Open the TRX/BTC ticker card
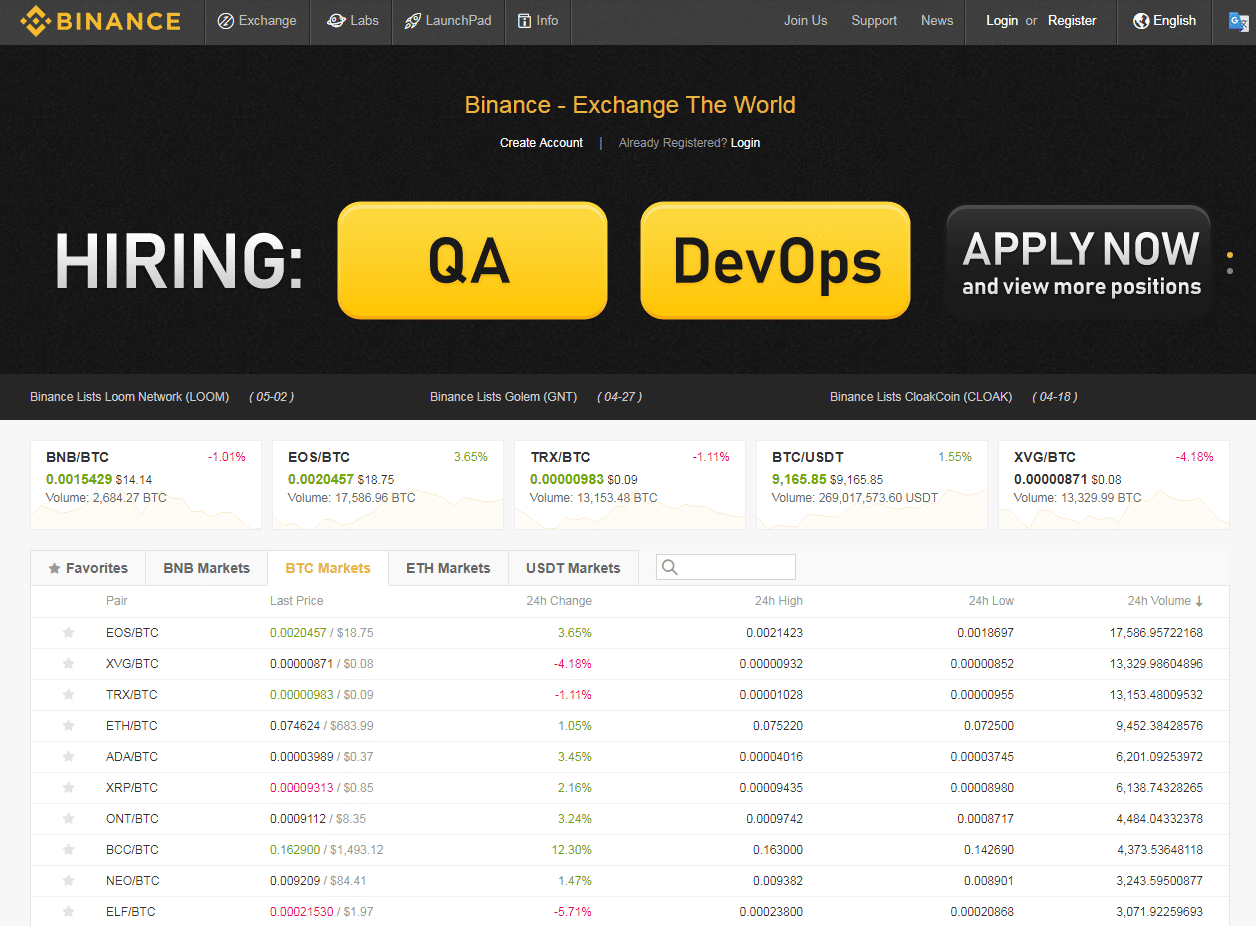The height and width of the screenshot is (926, 1256). click(630, 485)
